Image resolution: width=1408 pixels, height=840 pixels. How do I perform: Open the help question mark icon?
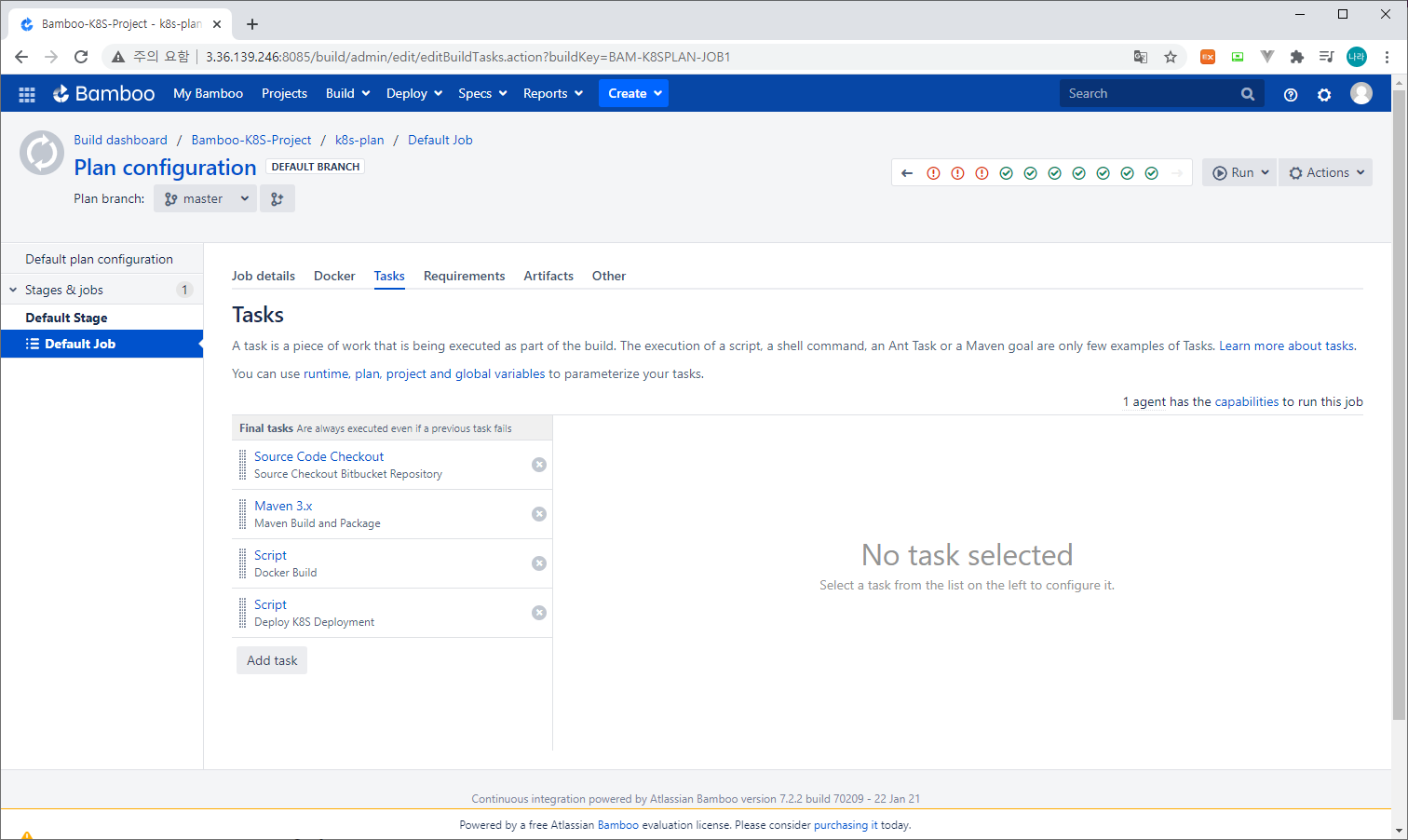(x=1291, y=94)
